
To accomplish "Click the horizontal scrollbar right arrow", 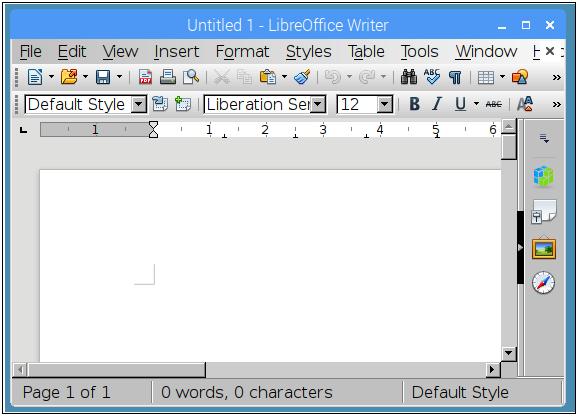I will tap(492, 369).
